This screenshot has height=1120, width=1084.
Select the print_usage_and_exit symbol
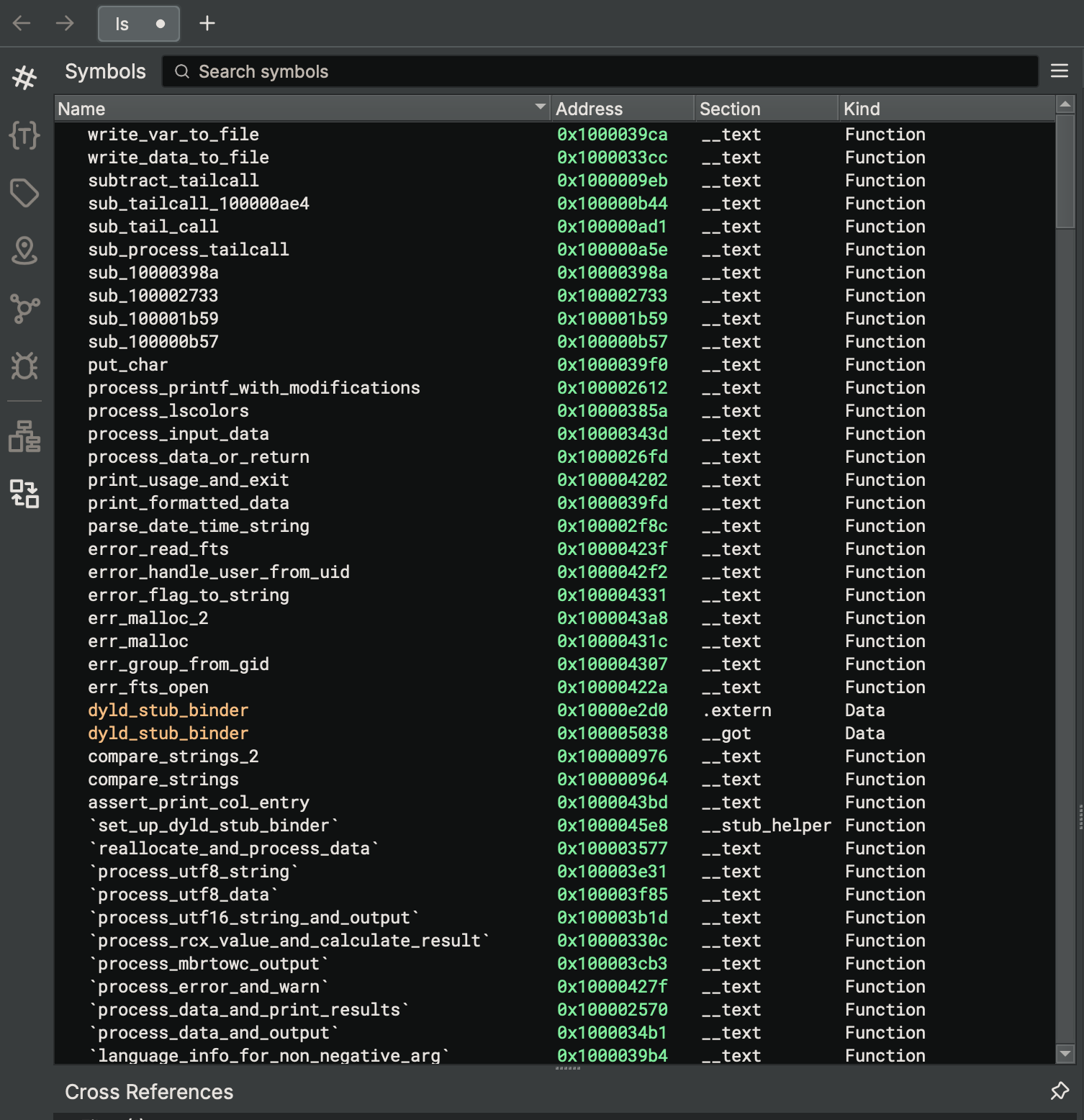pyautogui.click(x=189, y=480)
